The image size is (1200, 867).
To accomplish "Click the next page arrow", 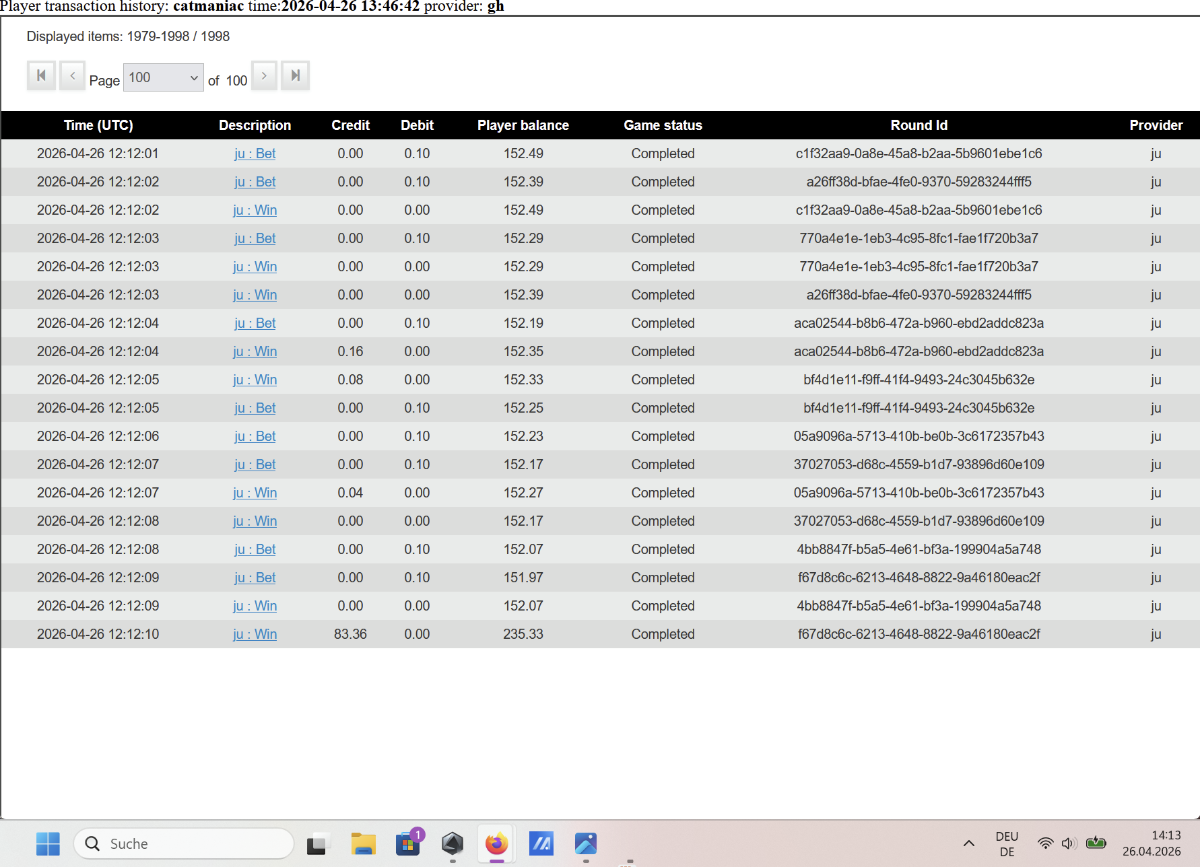I will pos(264,76).
